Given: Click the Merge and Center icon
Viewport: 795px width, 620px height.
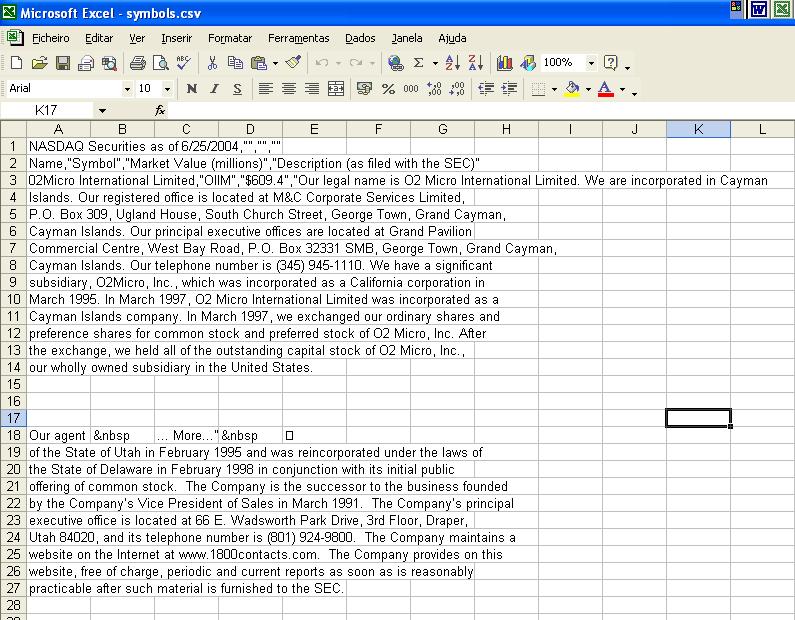Looking at the screenshot, I should (x=336, y=89).
